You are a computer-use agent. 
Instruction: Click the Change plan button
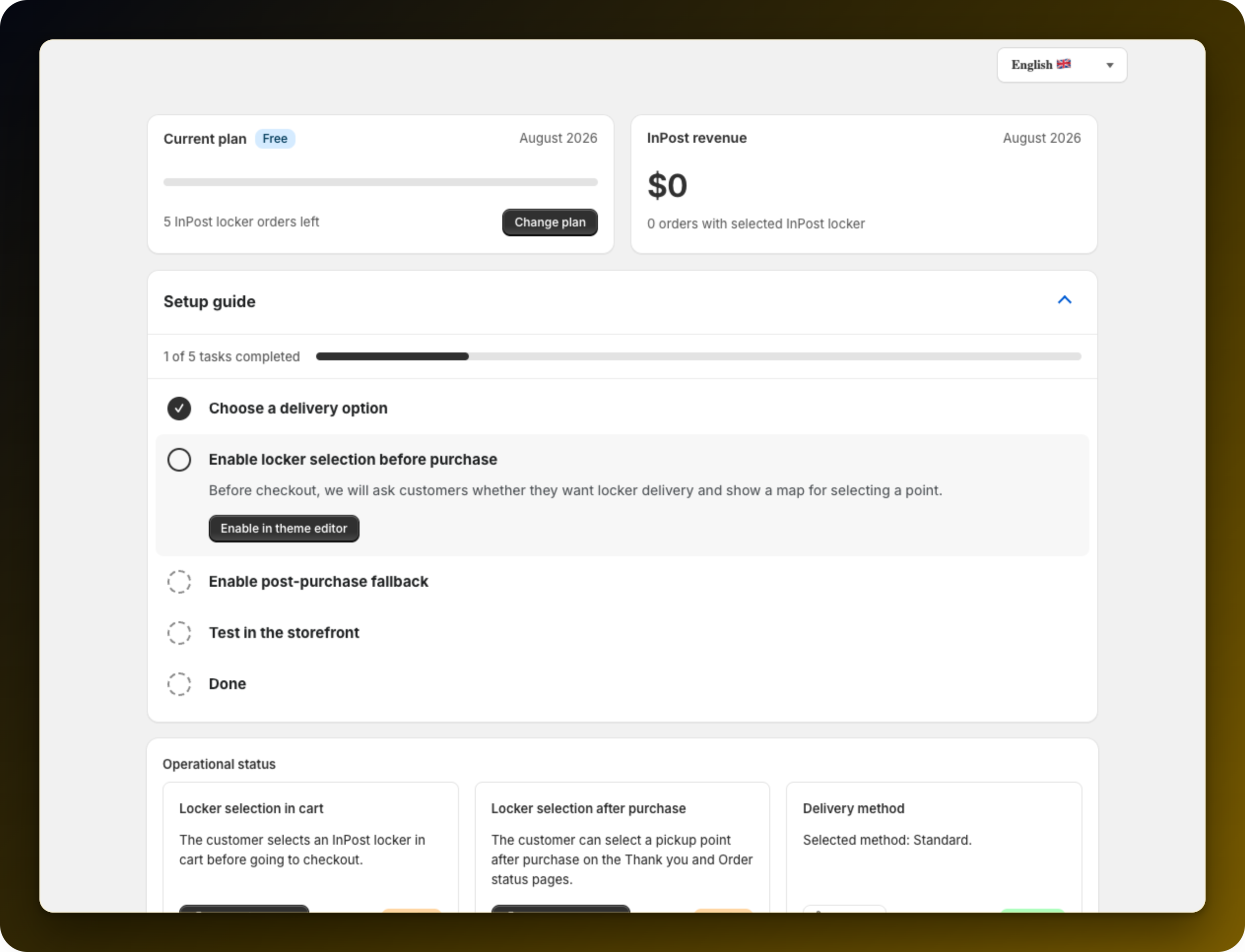tap(549, 222)
